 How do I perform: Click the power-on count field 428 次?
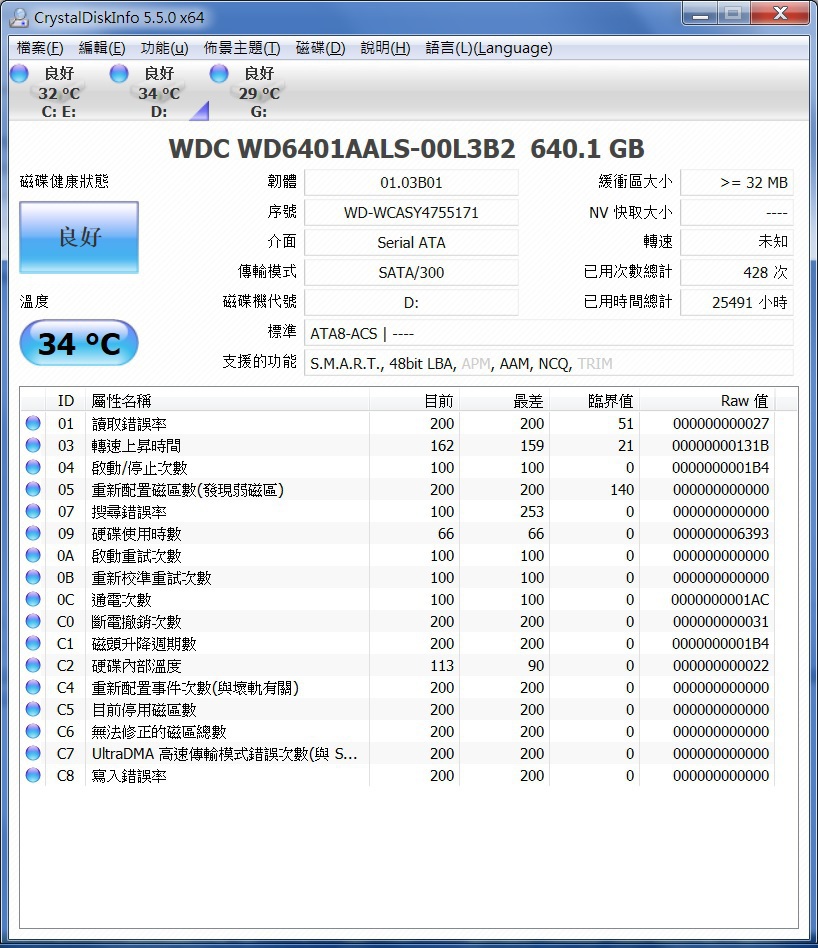point(737,273)
